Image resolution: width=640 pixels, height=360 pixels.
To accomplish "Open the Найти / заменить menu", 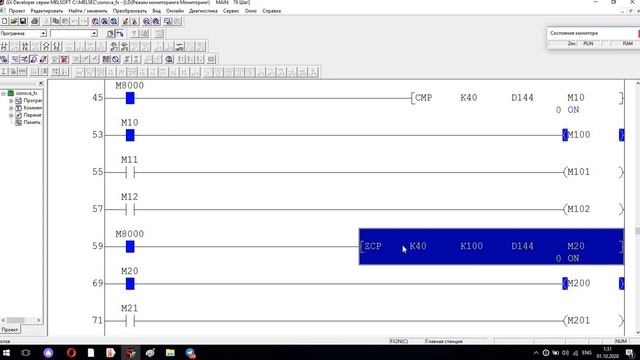I will tap(88, 11).
